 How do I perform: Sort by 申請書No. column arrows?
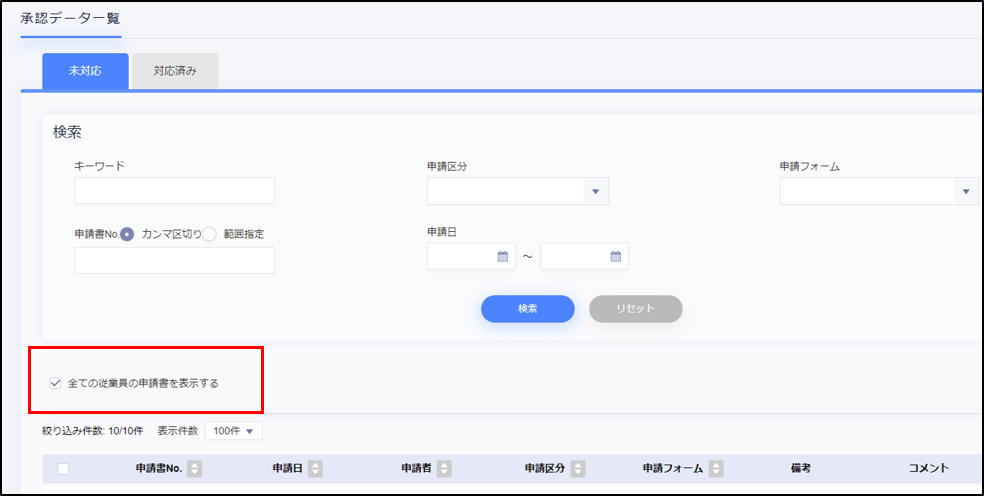coord(195,468)
